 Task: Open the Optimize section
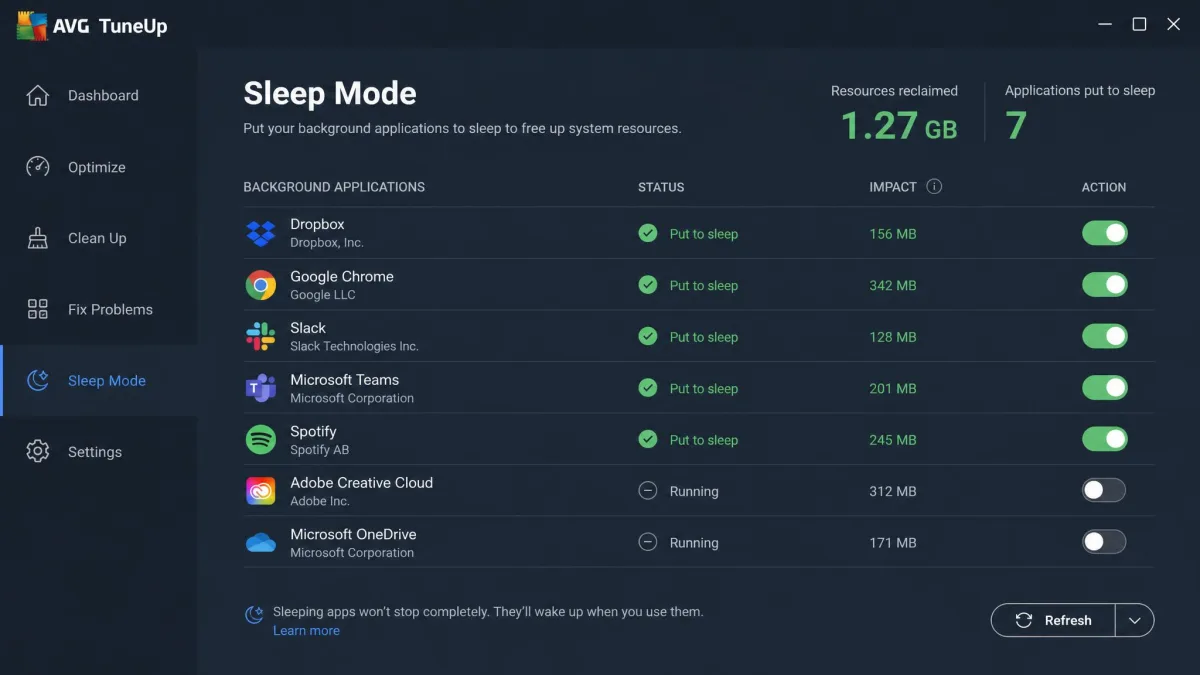[x=99, y=167]
